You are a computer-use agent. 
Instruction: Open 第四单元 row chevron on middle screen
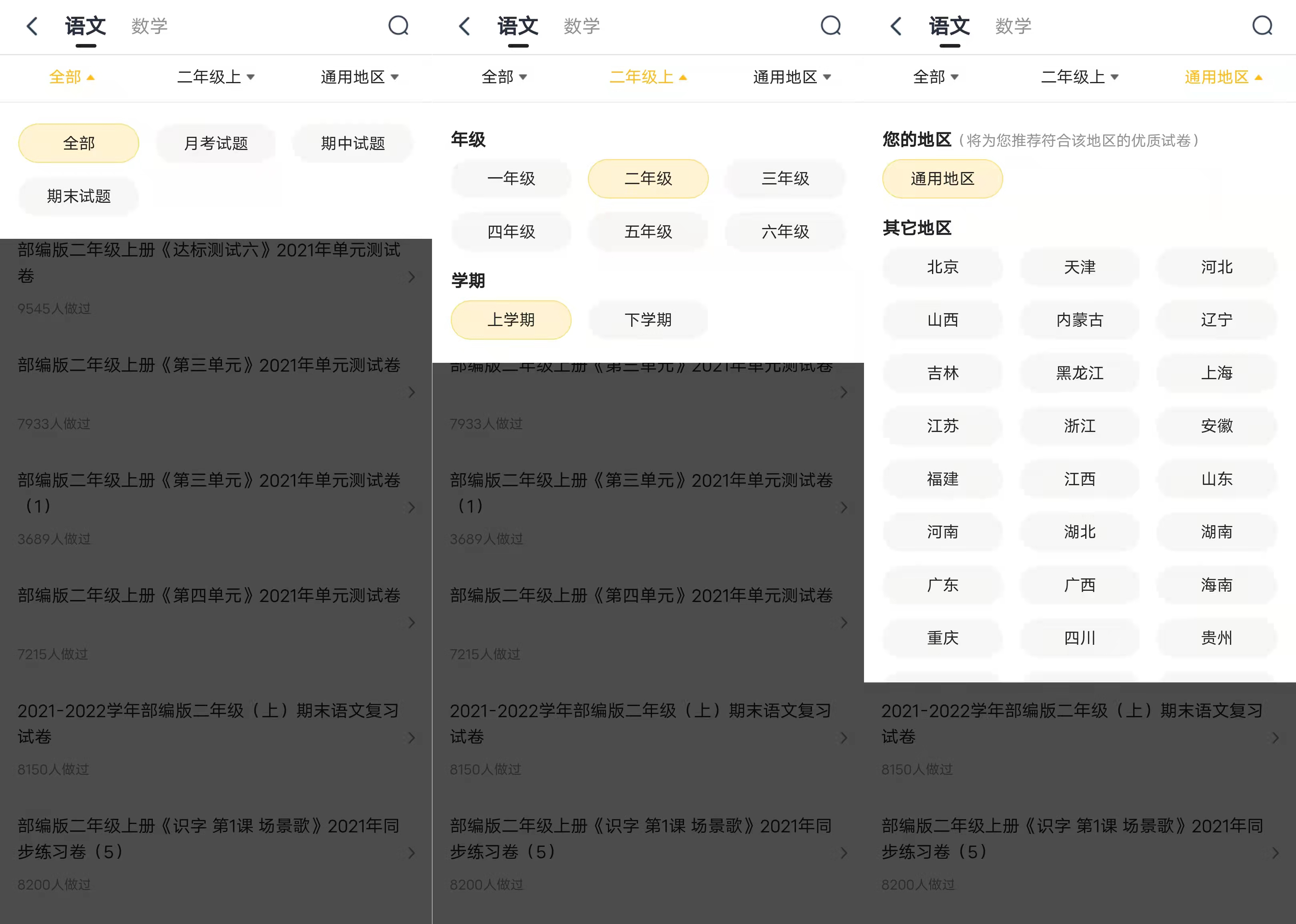844,623
